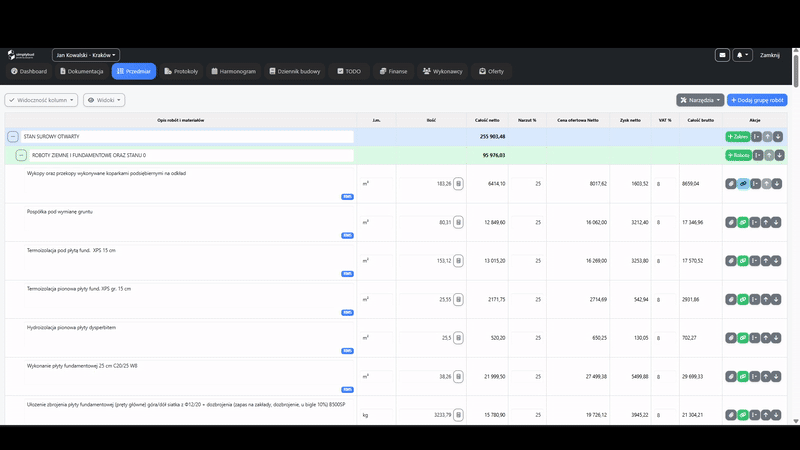
Task: Open more options menu for STAN SUROWY OTWARTY
Action: click(x=757, y=137)
